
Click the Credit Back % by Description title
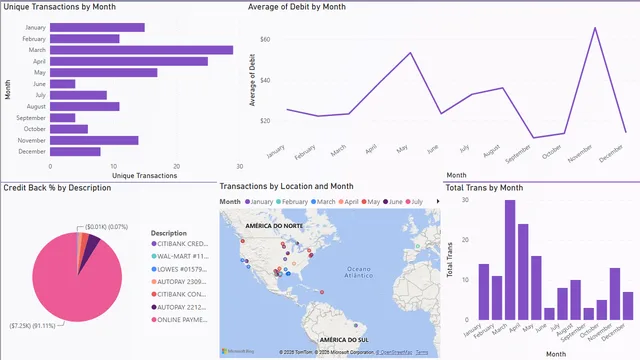(57, 188)
